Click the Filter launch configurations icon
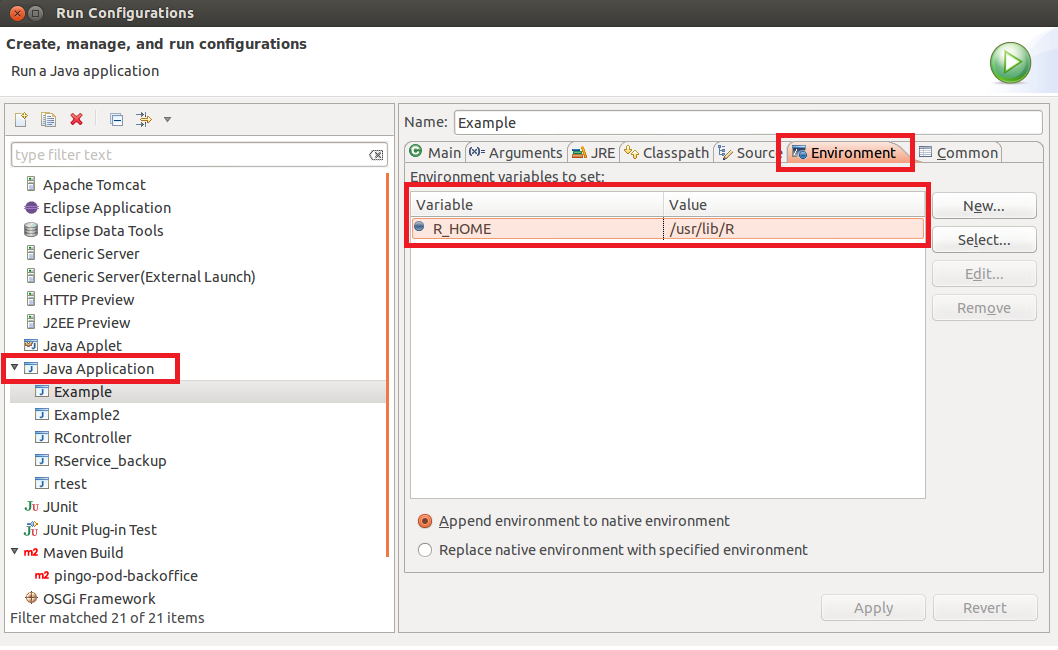The image size is (1058, 650). (x=144, y=119)
